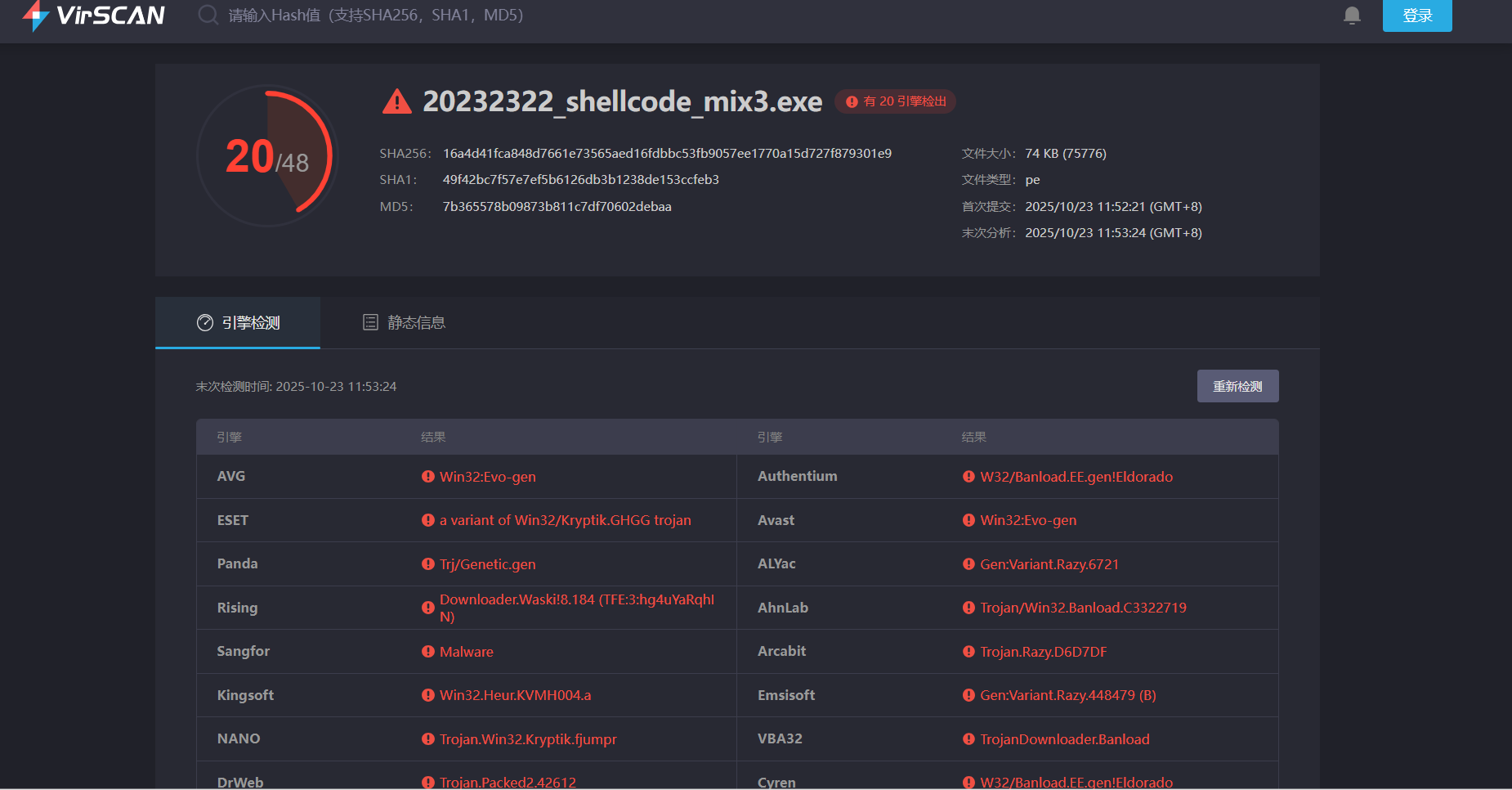Click Authentium result W32/Banload.EE.gen!Eldorado

1076,477
